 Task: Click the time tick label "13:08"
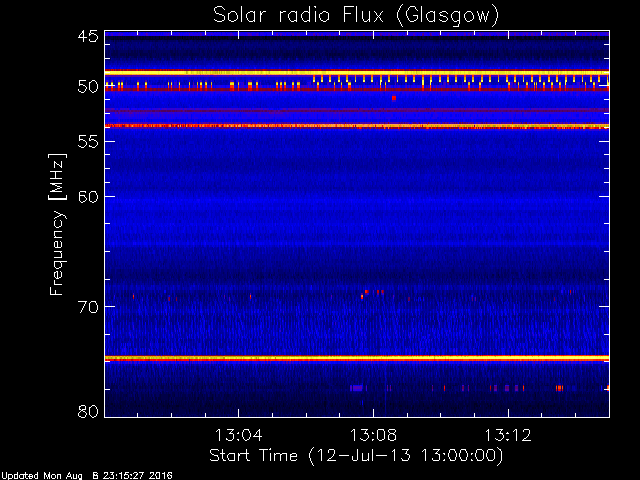tap(373, 435)
